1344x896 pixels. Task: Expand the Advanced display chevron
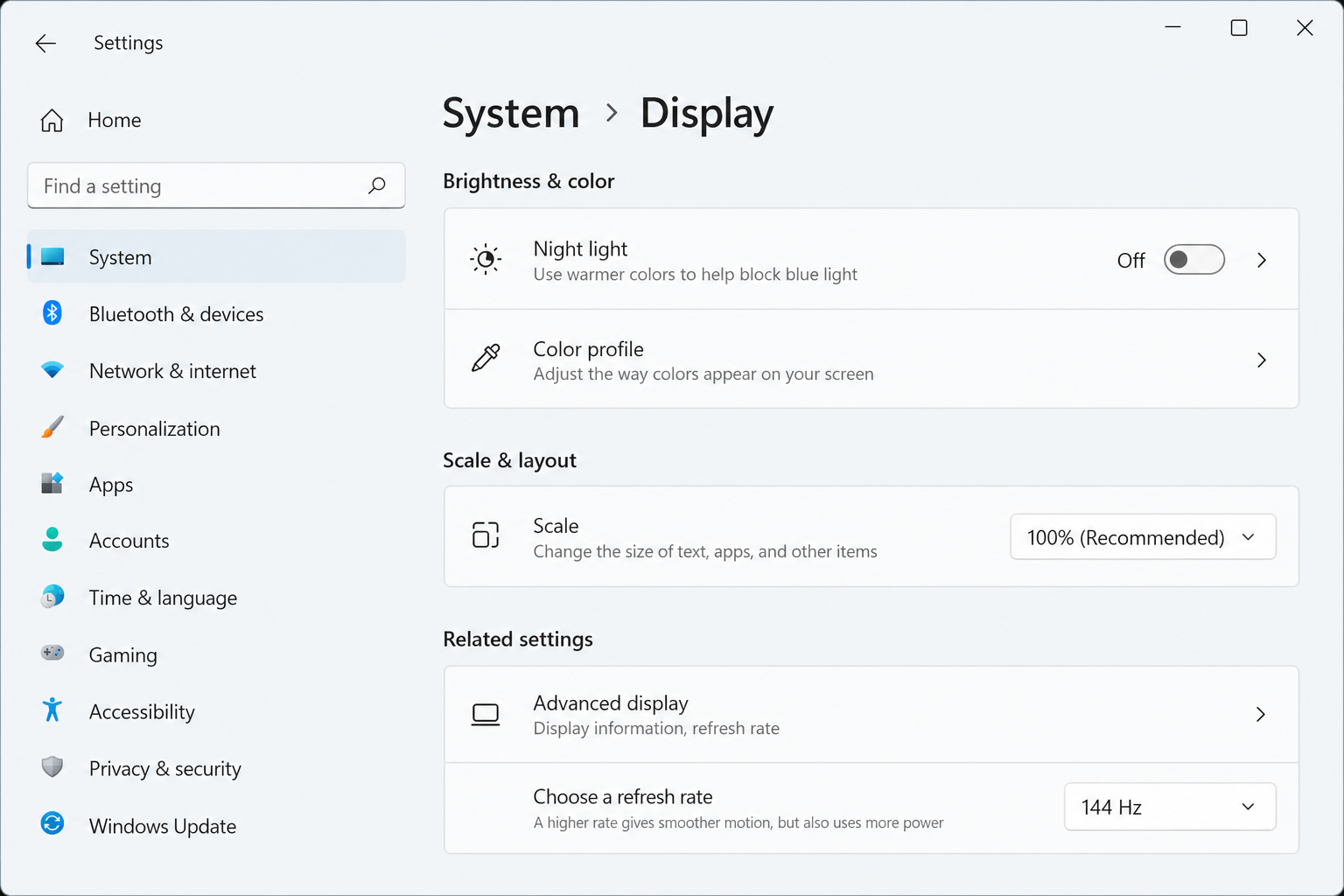pos(1261,715)
